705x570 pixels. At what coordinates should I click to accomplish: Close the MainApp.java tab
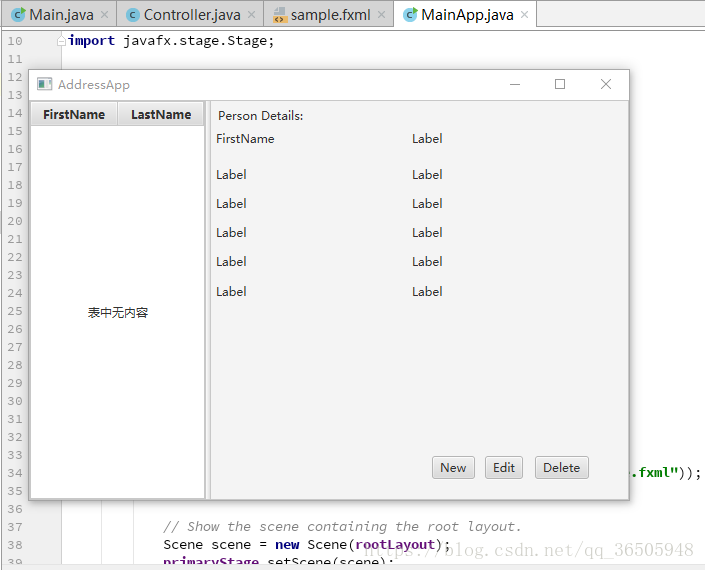[524, 15]
